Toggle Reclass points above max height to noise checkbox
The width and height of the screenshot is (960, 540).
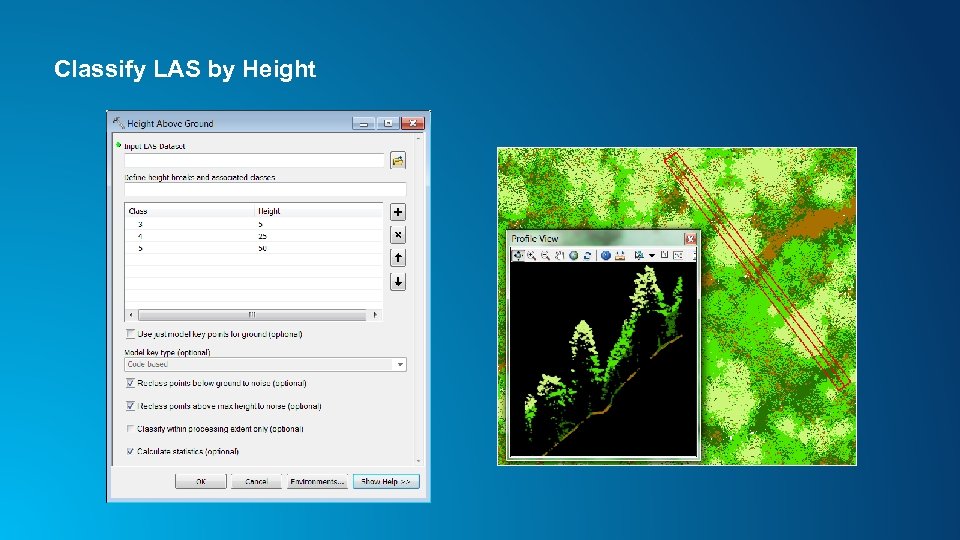pos(130,406)
